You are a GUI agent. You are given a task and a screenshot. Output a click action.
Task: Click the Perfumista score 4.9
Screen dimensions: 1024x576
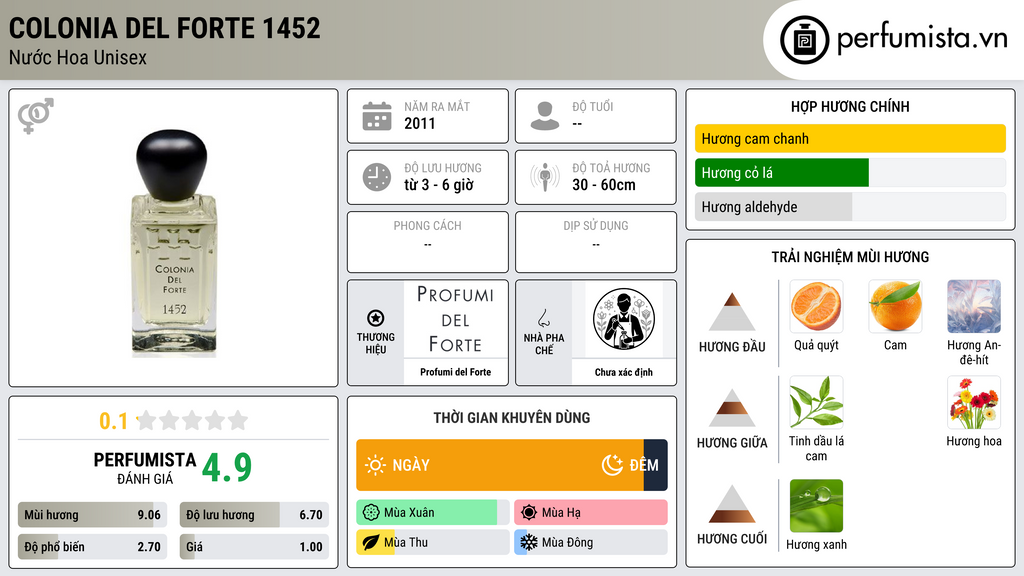(x=227, y=467)
